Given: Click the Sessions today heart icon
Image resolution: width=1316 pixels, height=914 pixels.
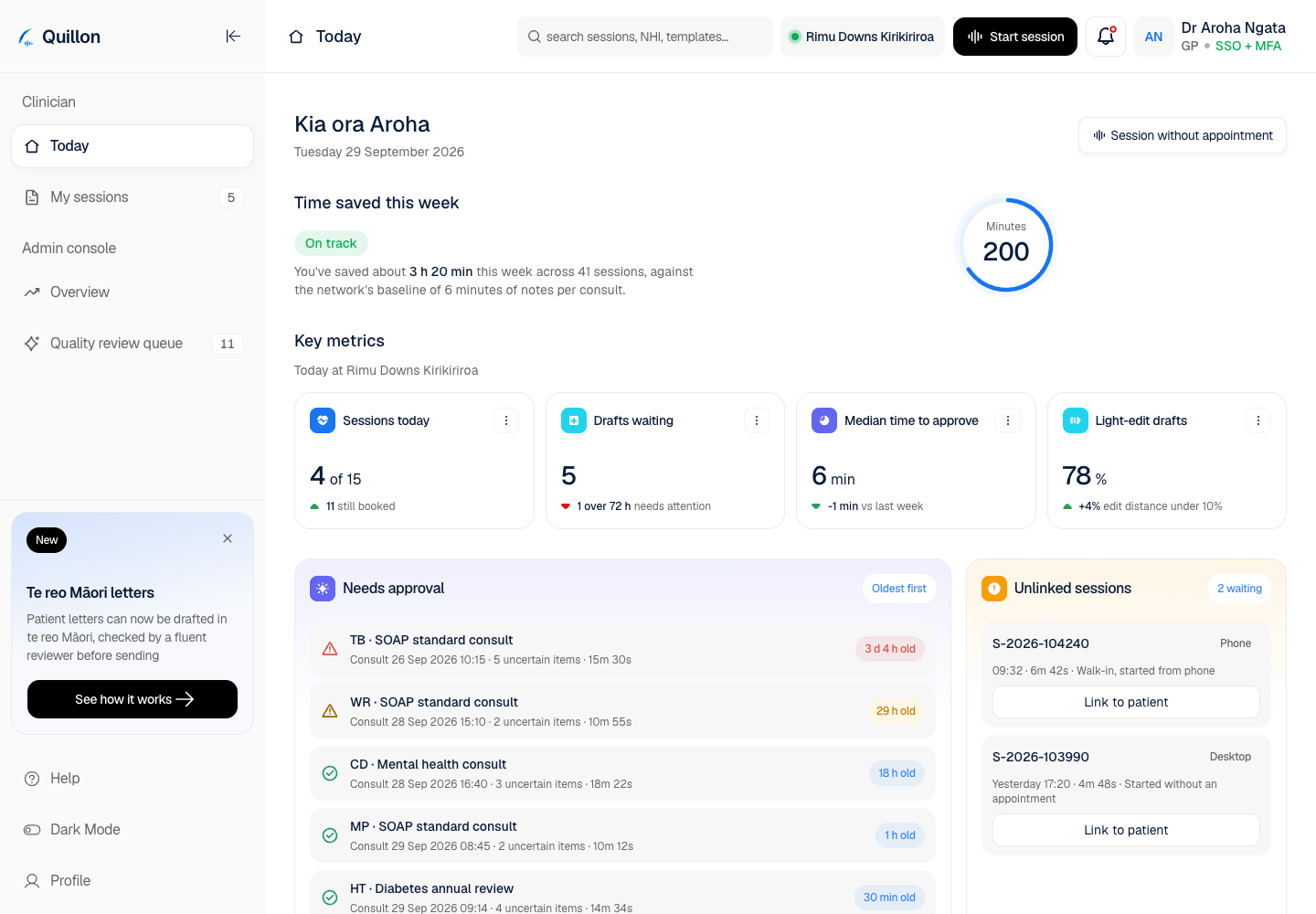Looking at the screenshot, I should 323,420.
